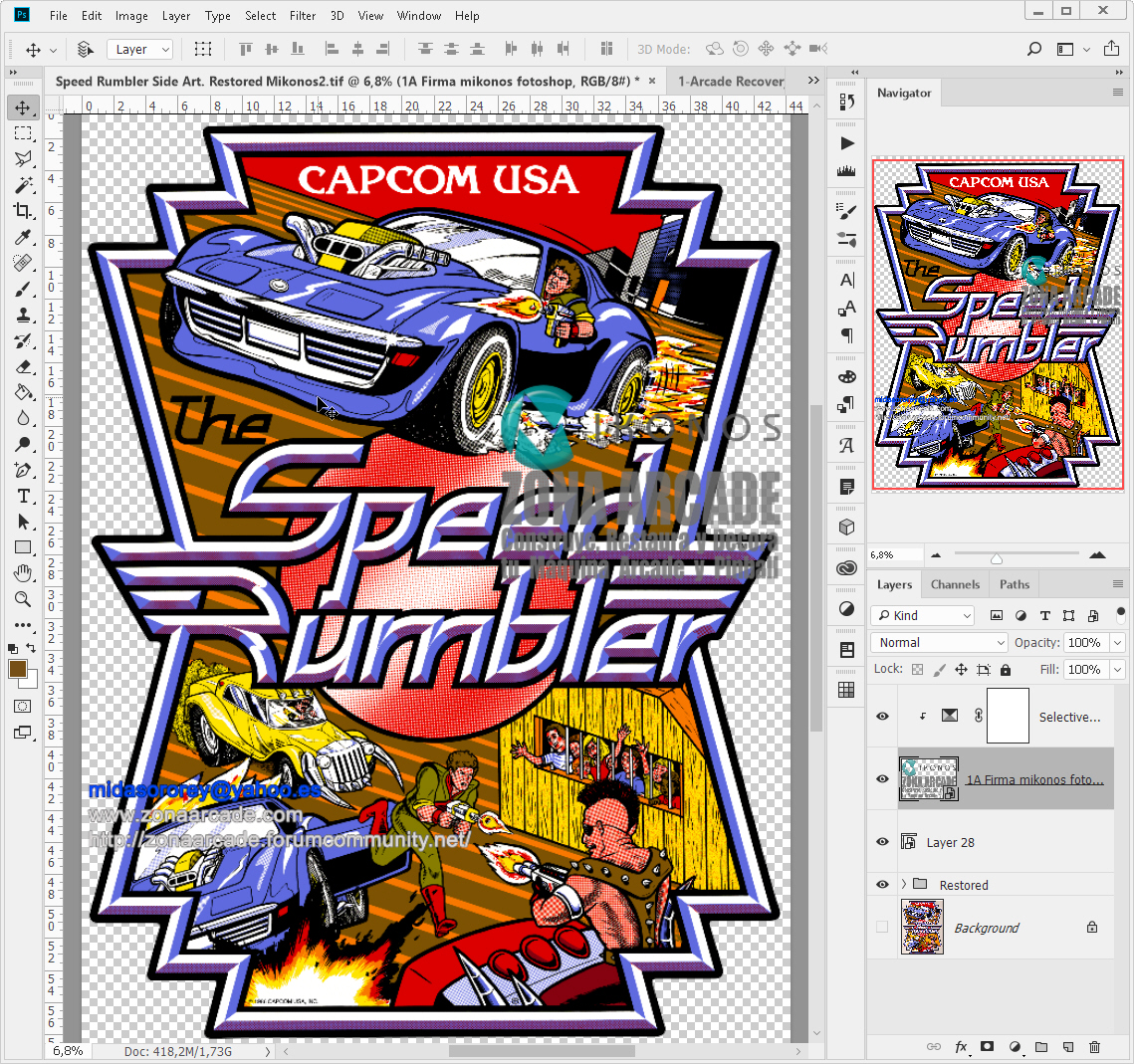
Task: Expand the Restored layer group
Action: (x=904, y=885)
